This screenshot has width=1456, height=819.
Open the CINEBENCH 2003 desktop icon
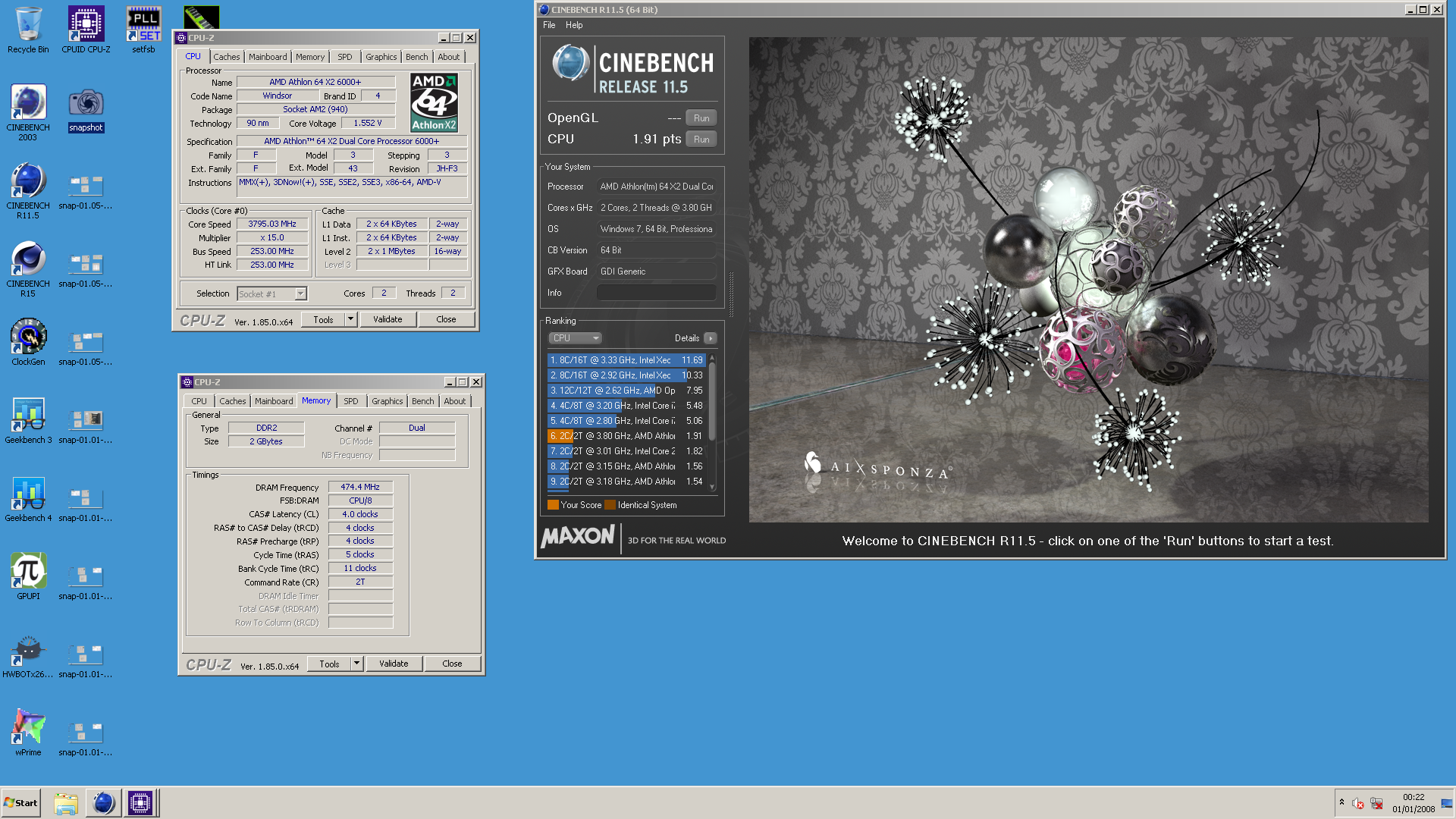28,112
